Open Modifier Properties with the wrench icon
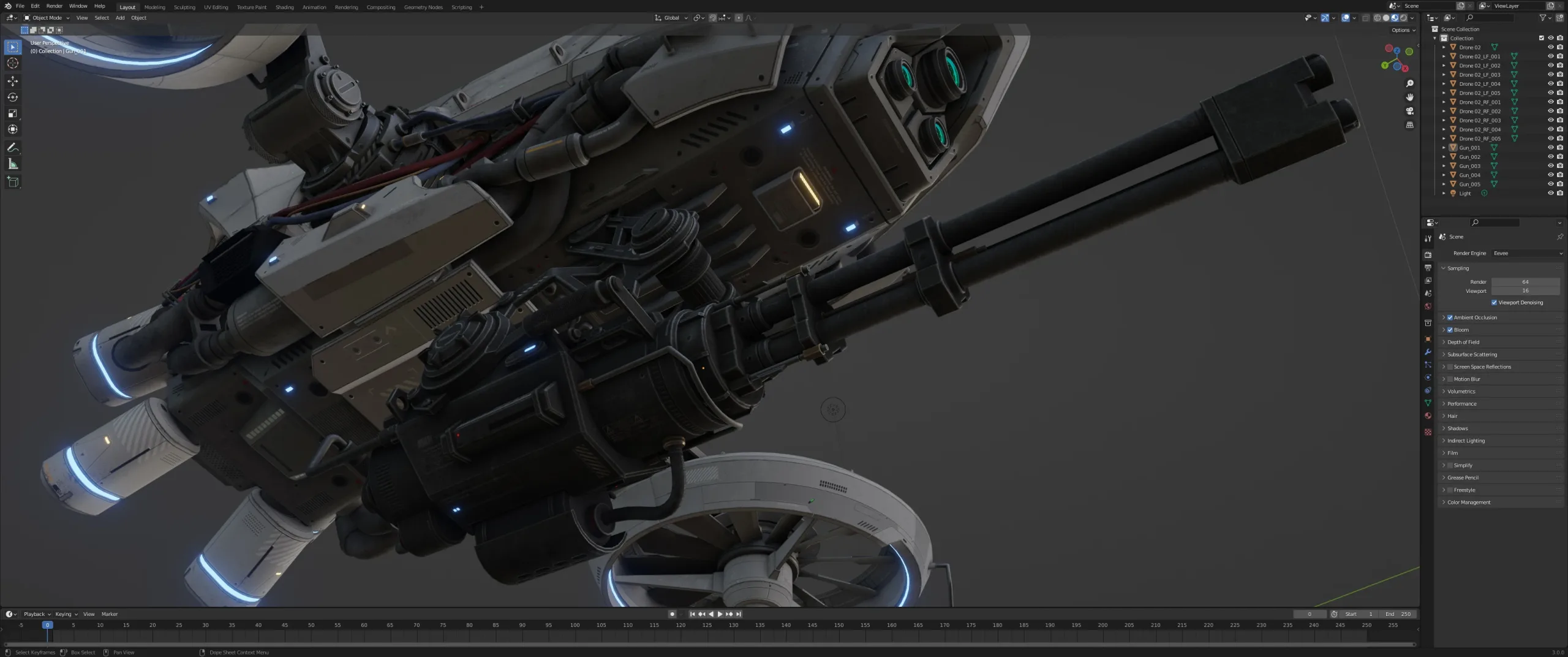The height and width of the screenshot is (657, 1568). [1428, 352]
